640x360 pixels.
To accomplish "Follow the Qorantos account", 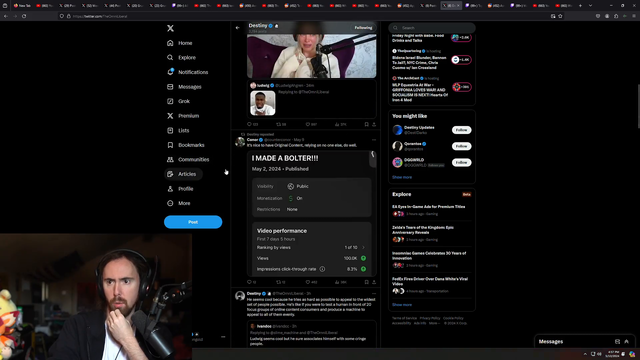I will (461, 146).
